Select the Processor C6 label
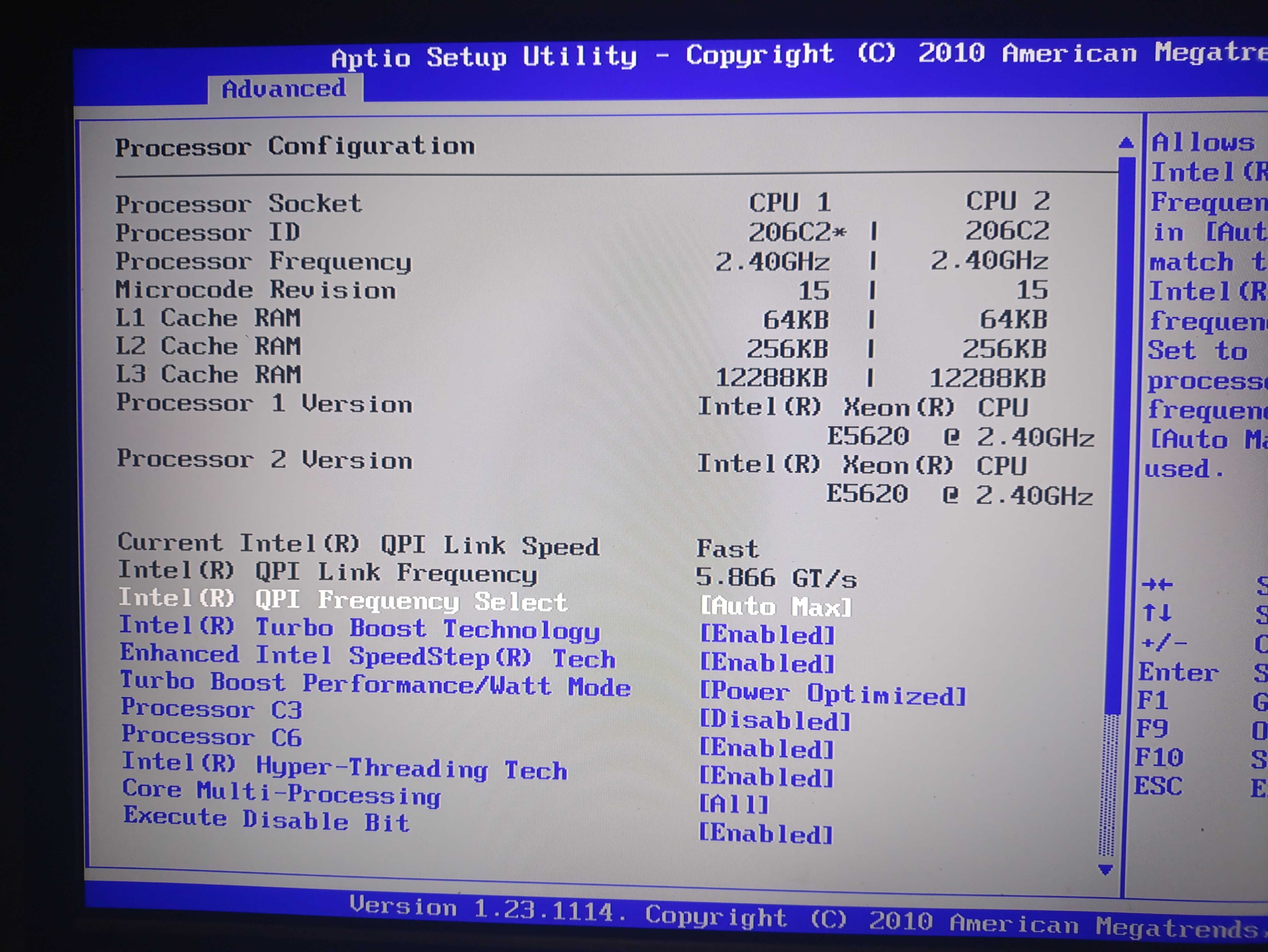This screenshot has width=1268, height=952. click(212, 736)
